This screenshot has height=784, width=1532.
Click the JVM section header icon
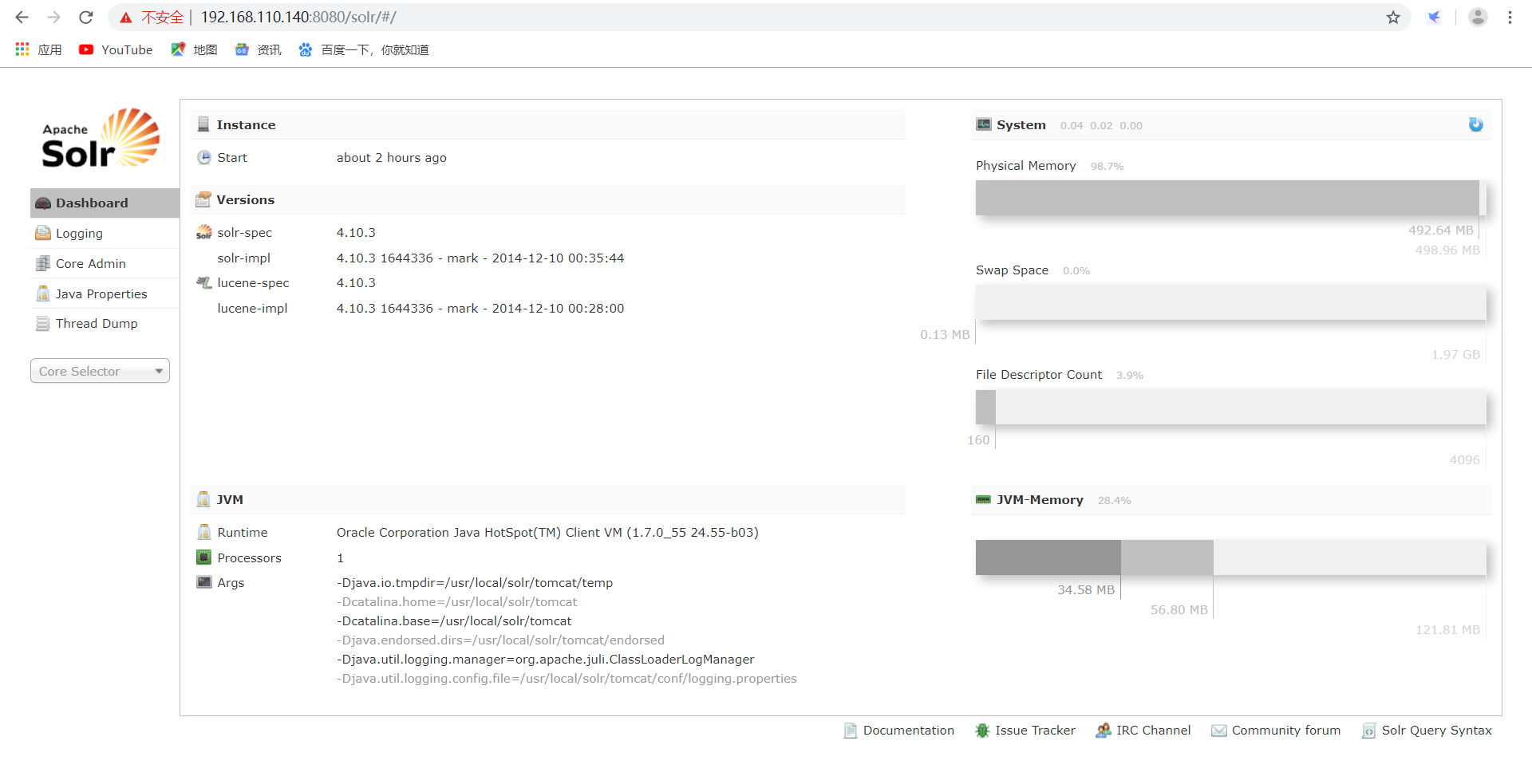(x=203, y=499)
